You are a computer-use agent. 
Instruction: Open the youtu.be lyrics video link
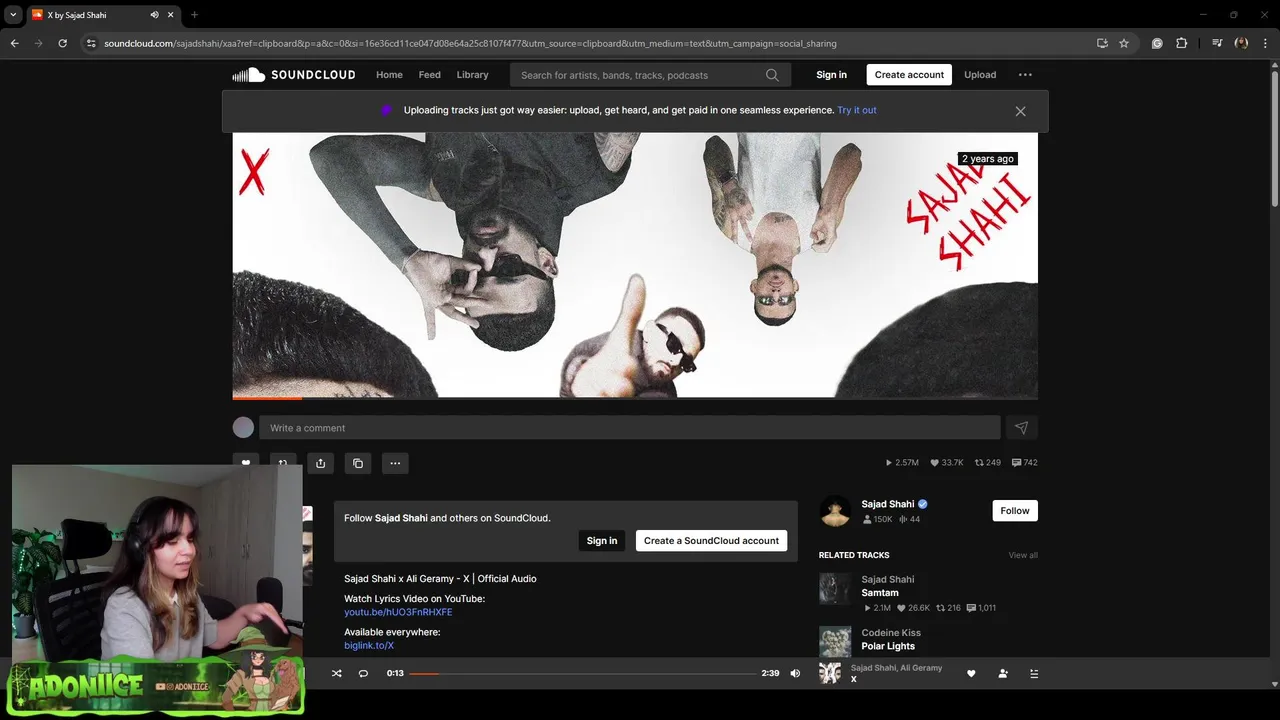click(x=398, y=612)
